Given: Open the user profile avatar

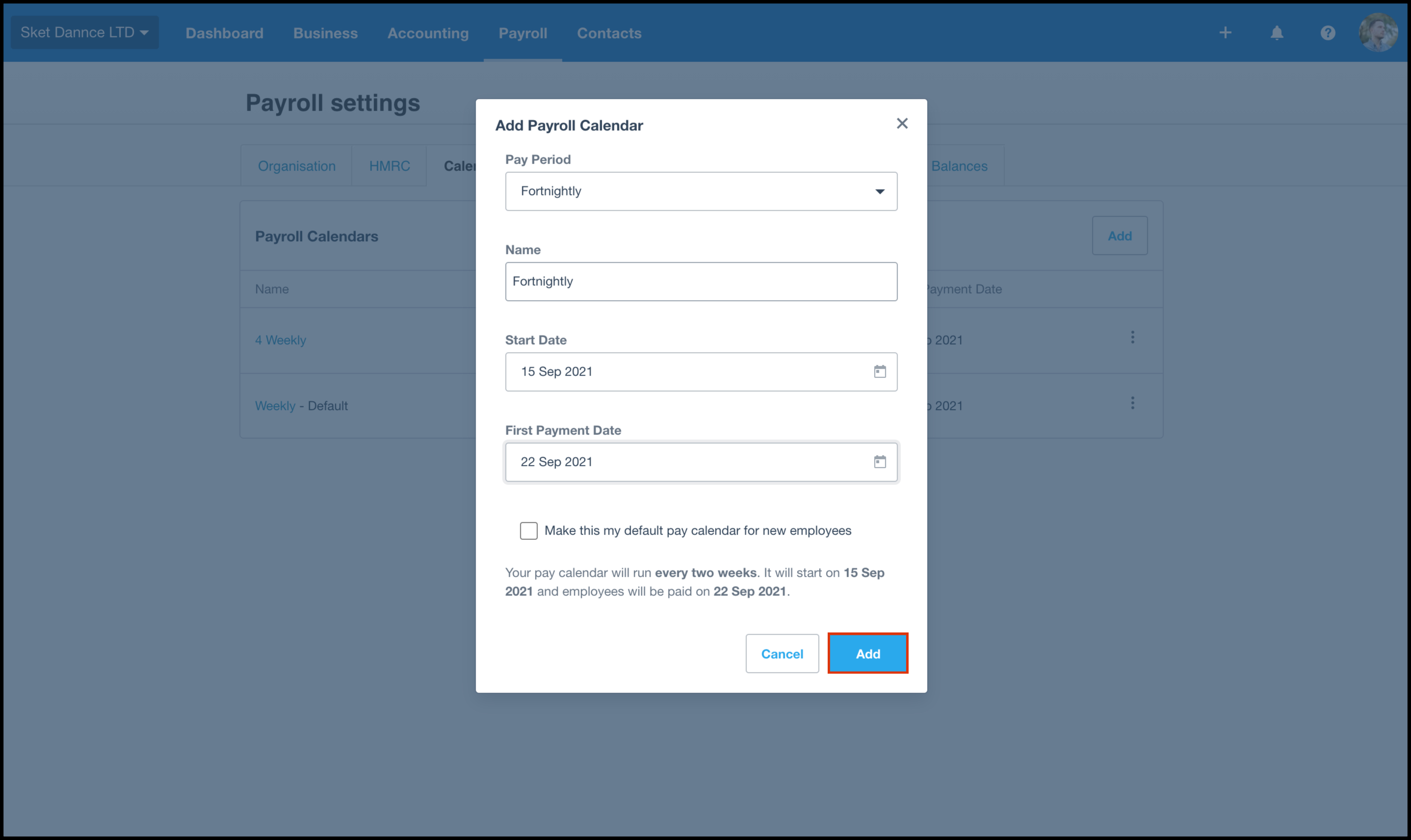Looking at the screenshot, I should tap(1378, 32).
